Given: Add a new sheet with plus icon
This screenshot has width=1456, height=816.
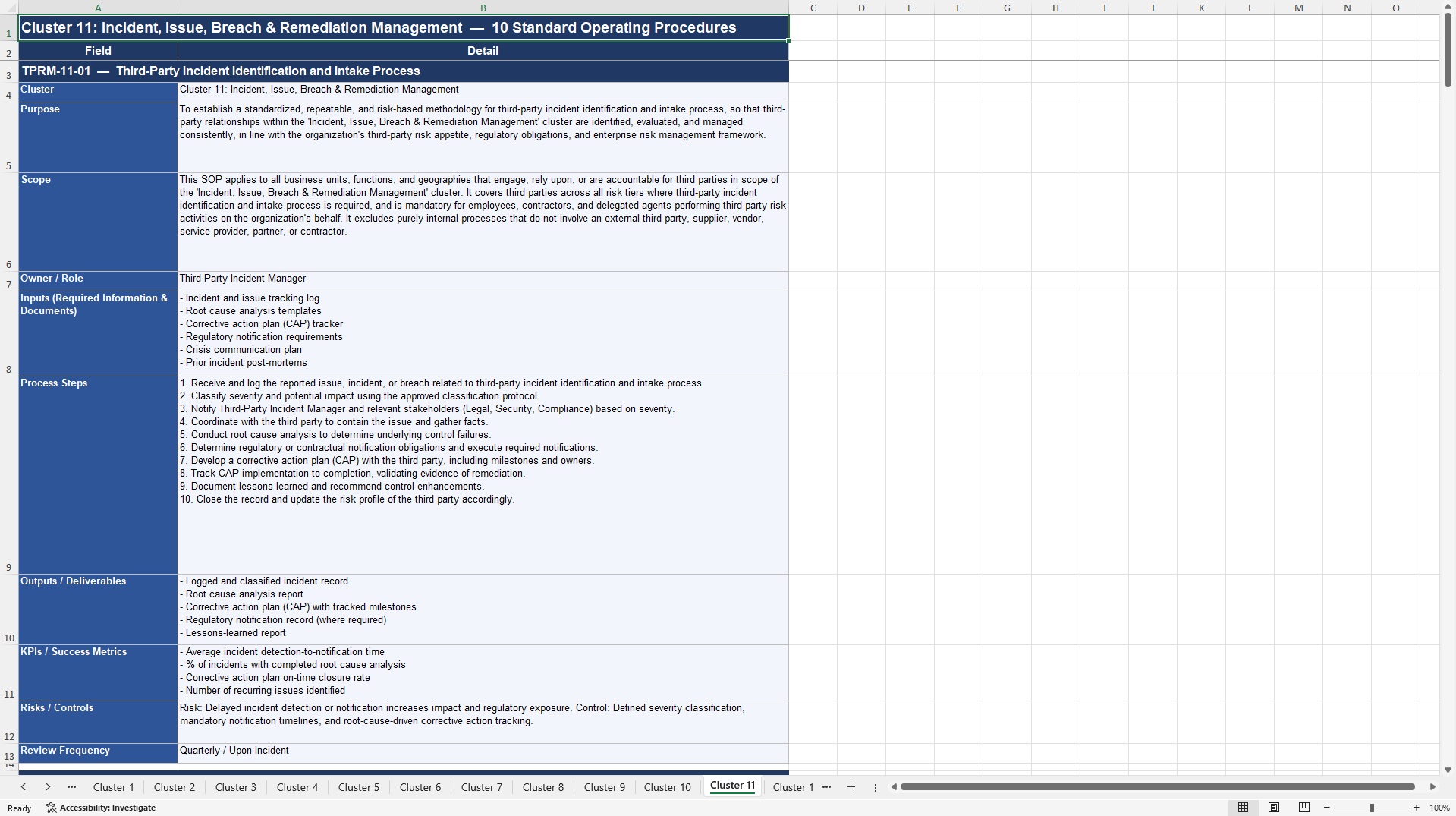Looking at the screenshot, I should click(851, 787).
